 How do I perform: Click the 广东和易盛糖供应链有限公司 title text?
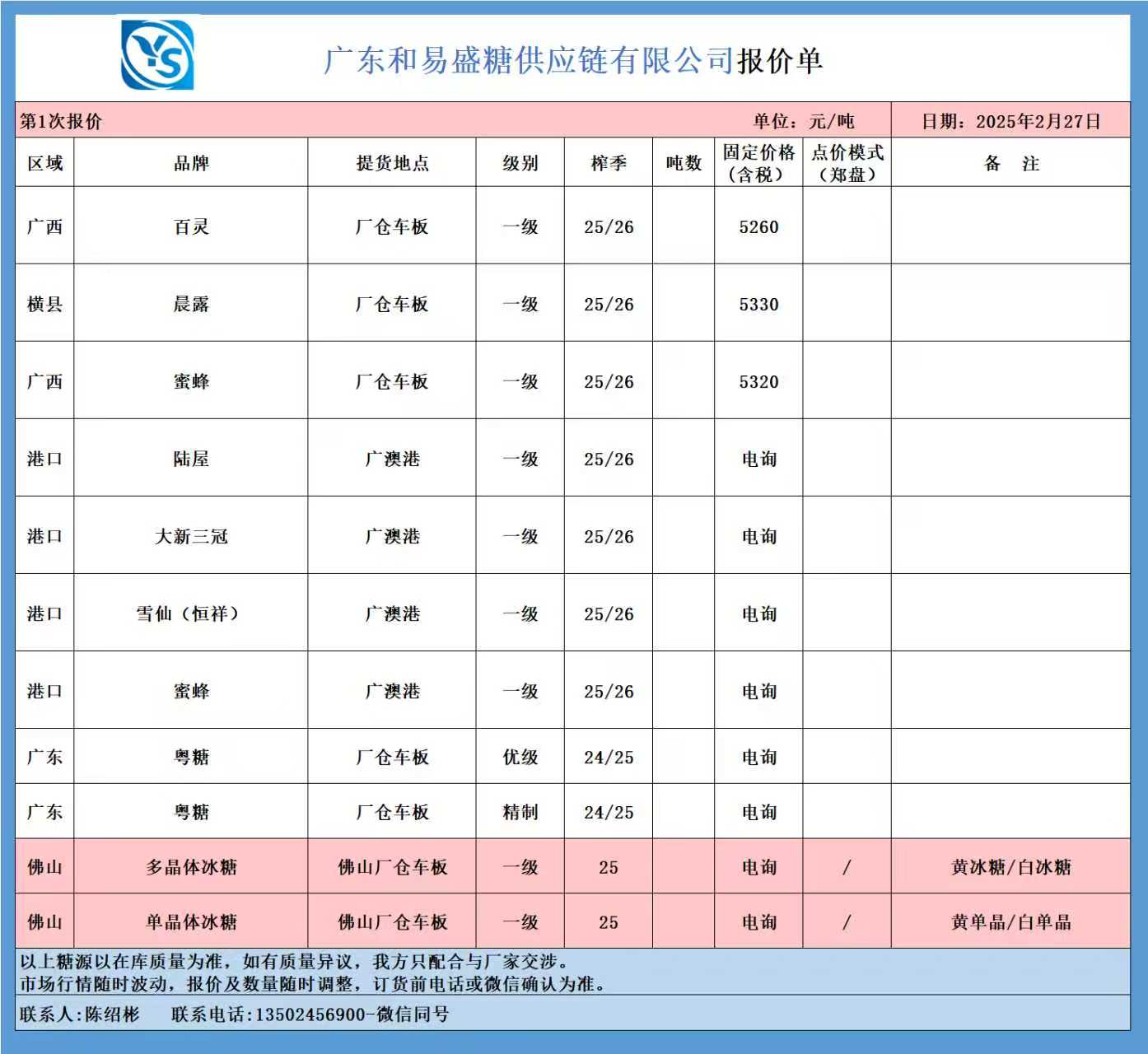[x=528, y=61]
